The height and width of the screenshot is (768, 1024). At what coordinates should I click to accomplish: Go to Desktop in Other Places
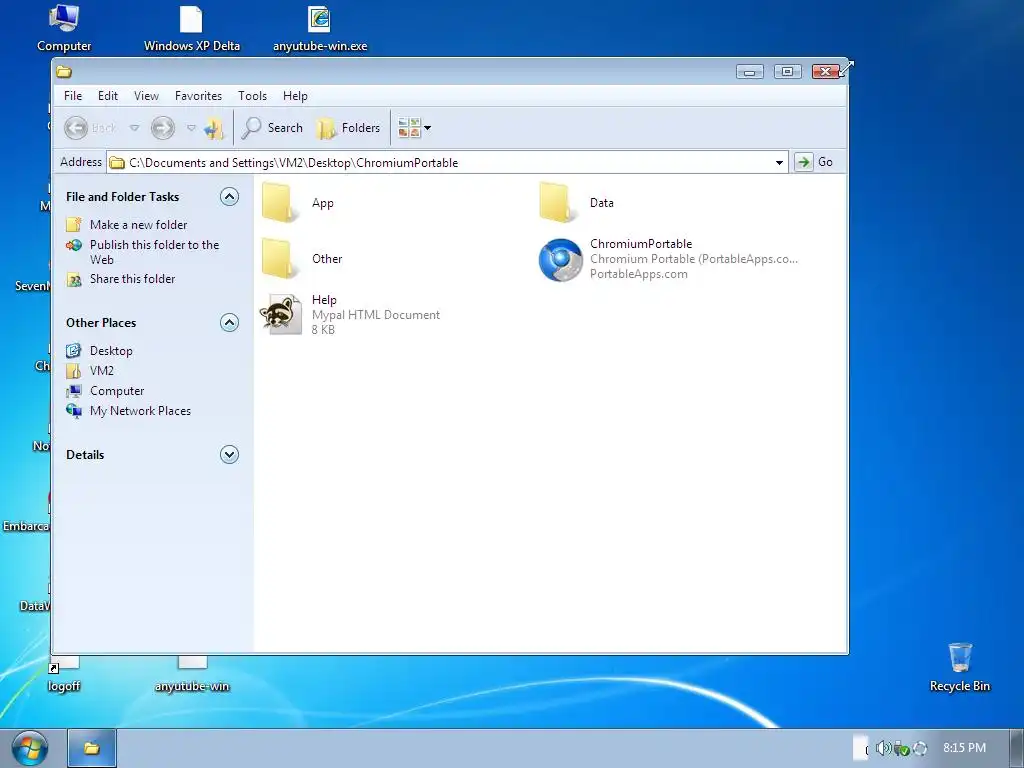(x=111, y=351)
